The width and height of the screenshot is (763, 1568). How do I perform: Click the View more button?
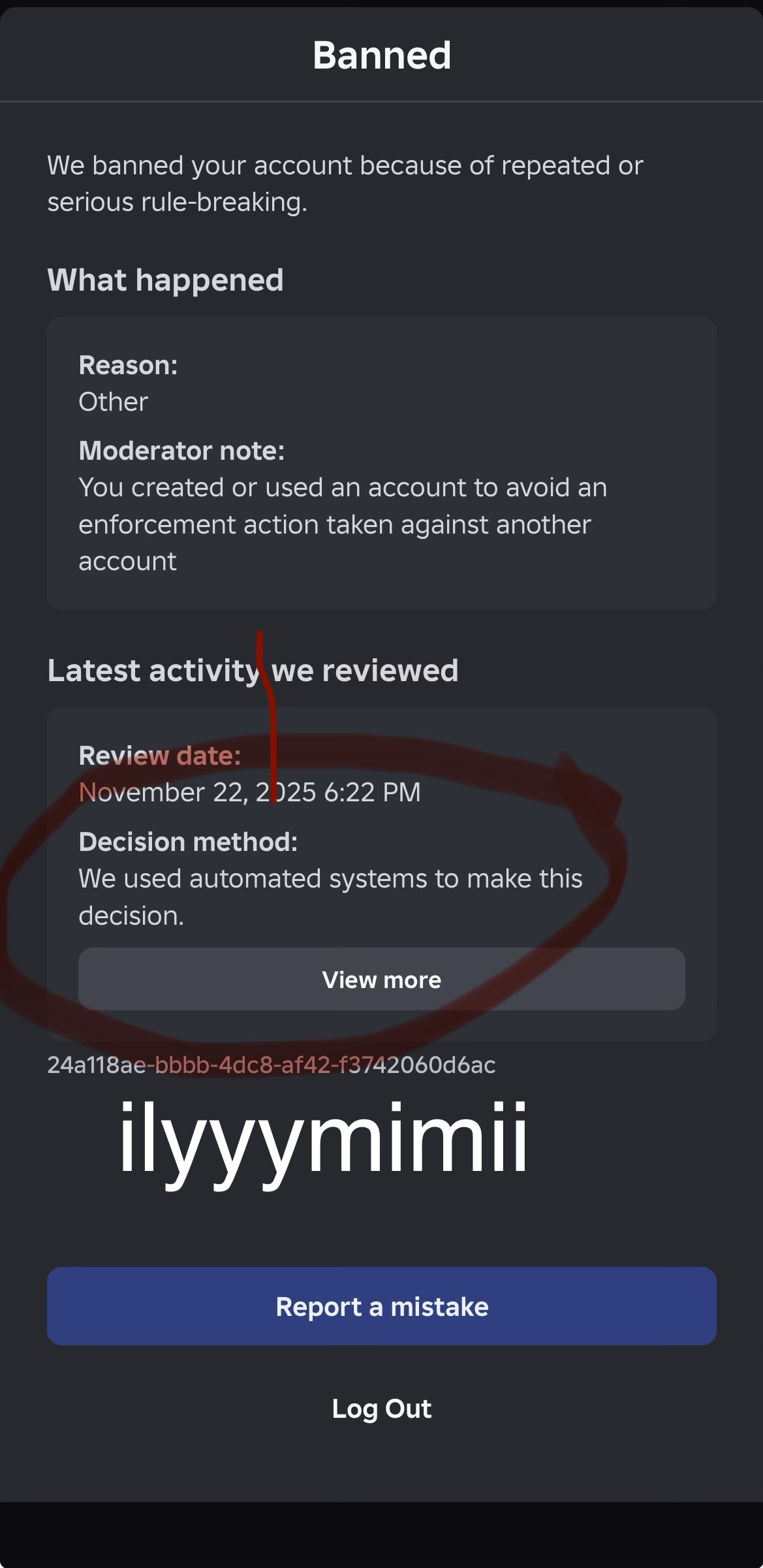pyautogui.click(x=381, y=979)
